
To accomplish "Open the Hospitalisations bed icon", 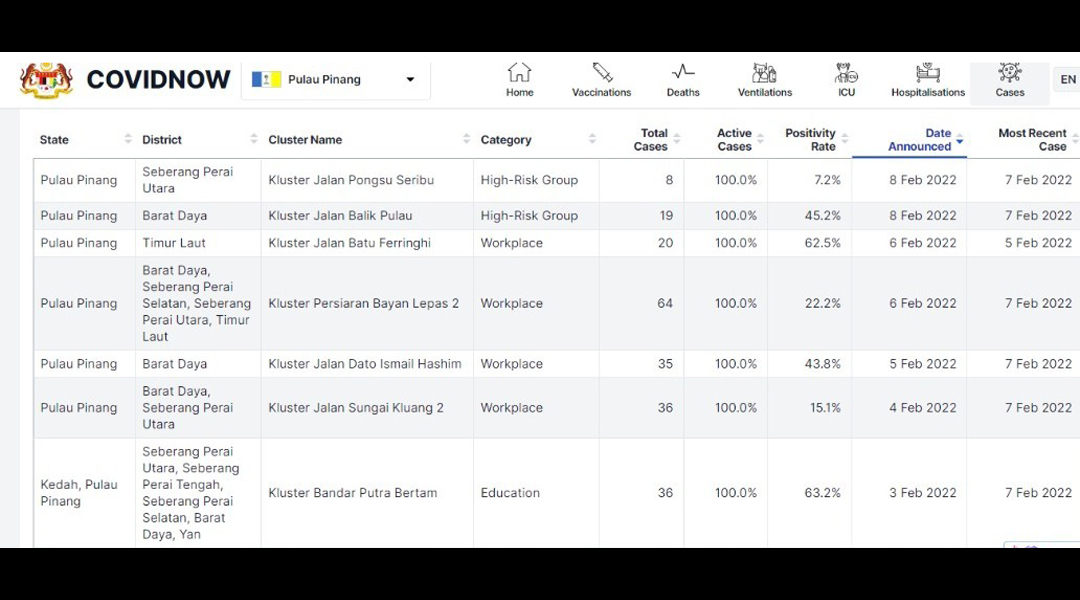I will pyautogui.click(x=928, y=72).
